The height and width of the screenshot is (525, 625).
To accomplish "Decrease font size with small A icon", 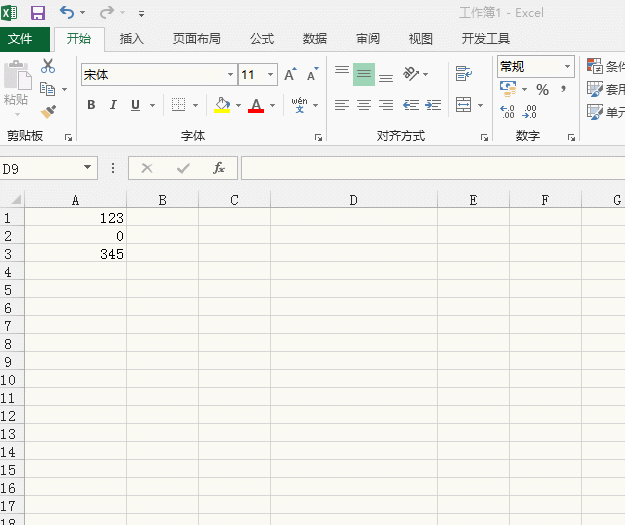I will 312,74.
